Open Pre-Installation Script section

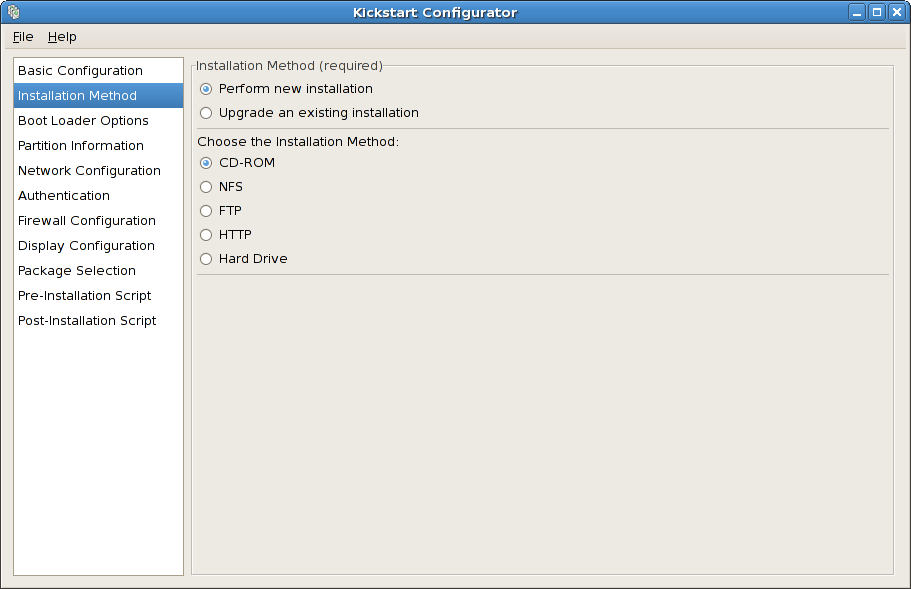click(85, 296)
